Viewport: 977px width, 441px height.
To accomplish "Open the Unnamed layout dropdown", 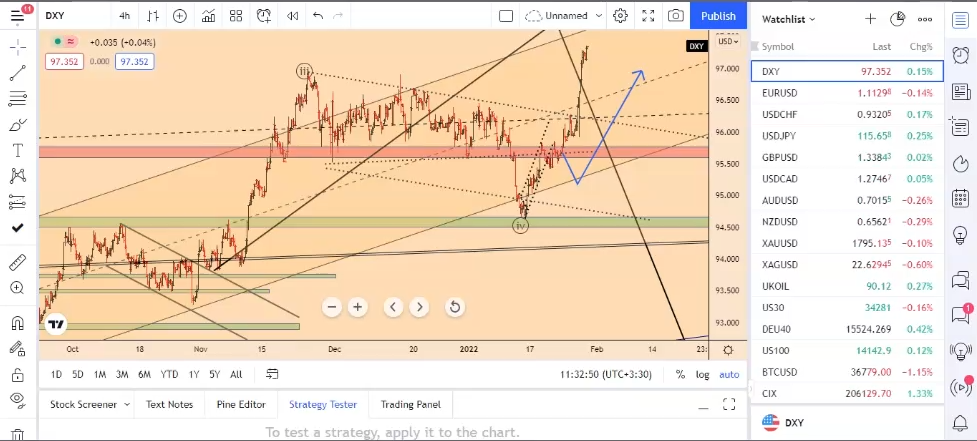I will 565,16.
